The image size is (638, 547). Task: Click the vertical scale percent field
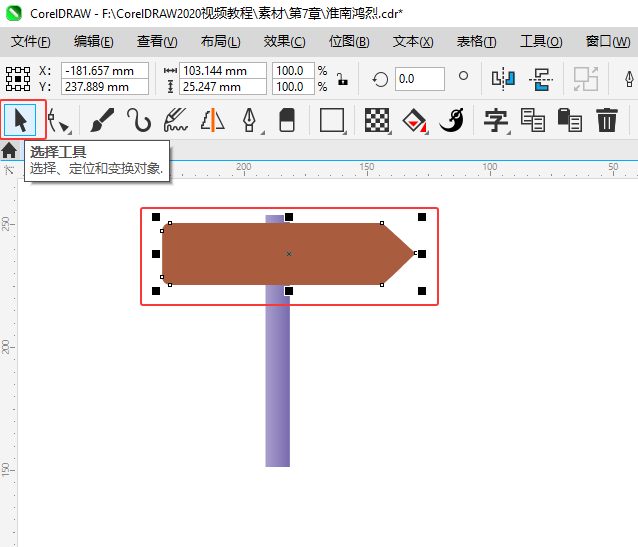pos(293,87)
